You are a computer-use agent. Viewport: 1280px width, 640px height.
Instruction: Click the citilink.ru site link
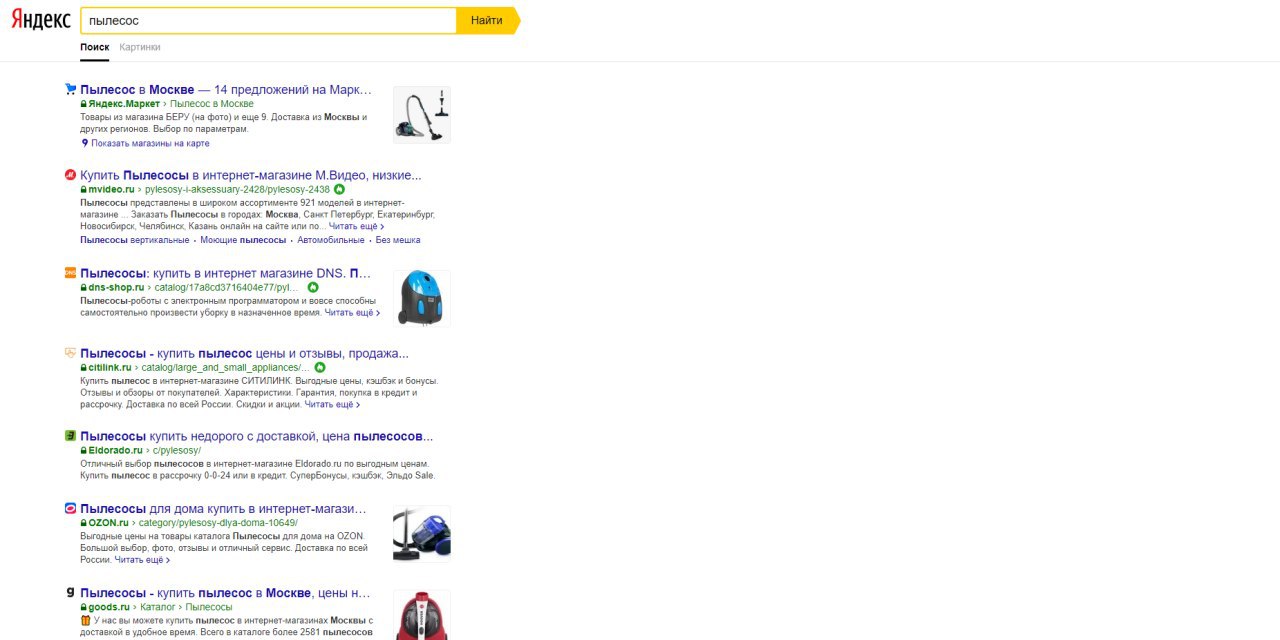(110, 367)
